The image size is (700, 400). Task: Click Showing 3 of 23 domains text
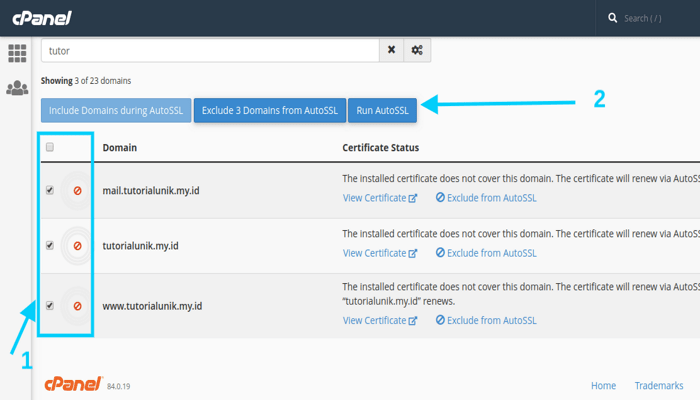[x=86, y=81]
